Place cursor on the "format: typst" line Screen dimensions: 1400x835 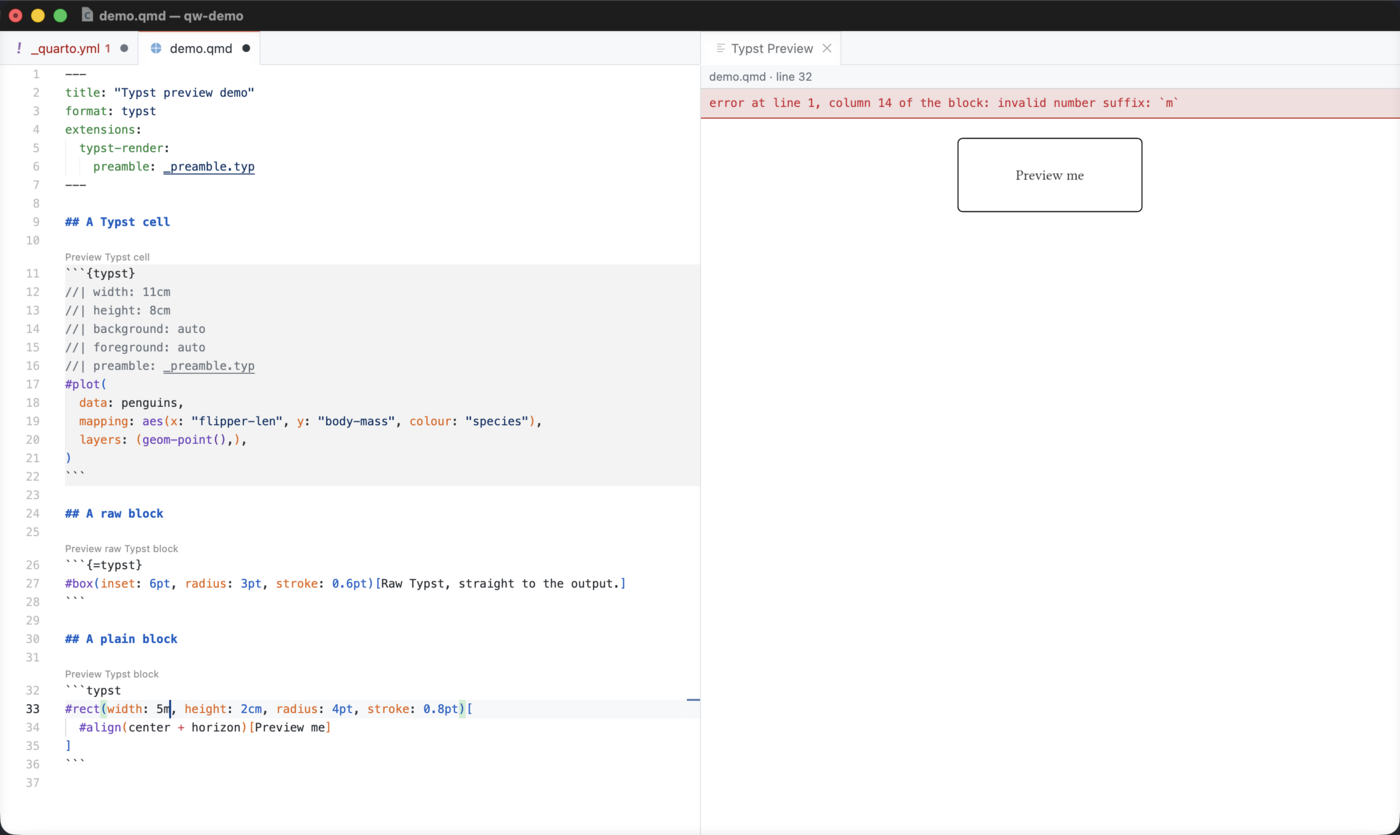(x=110, y=111)
